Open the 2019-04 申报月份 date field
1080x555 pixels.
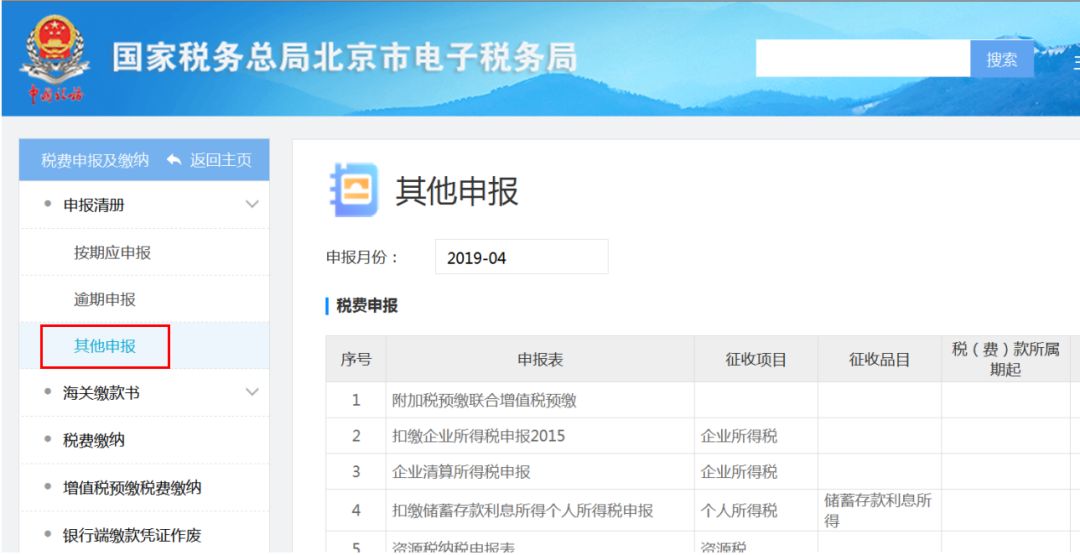tap(521, 258)
